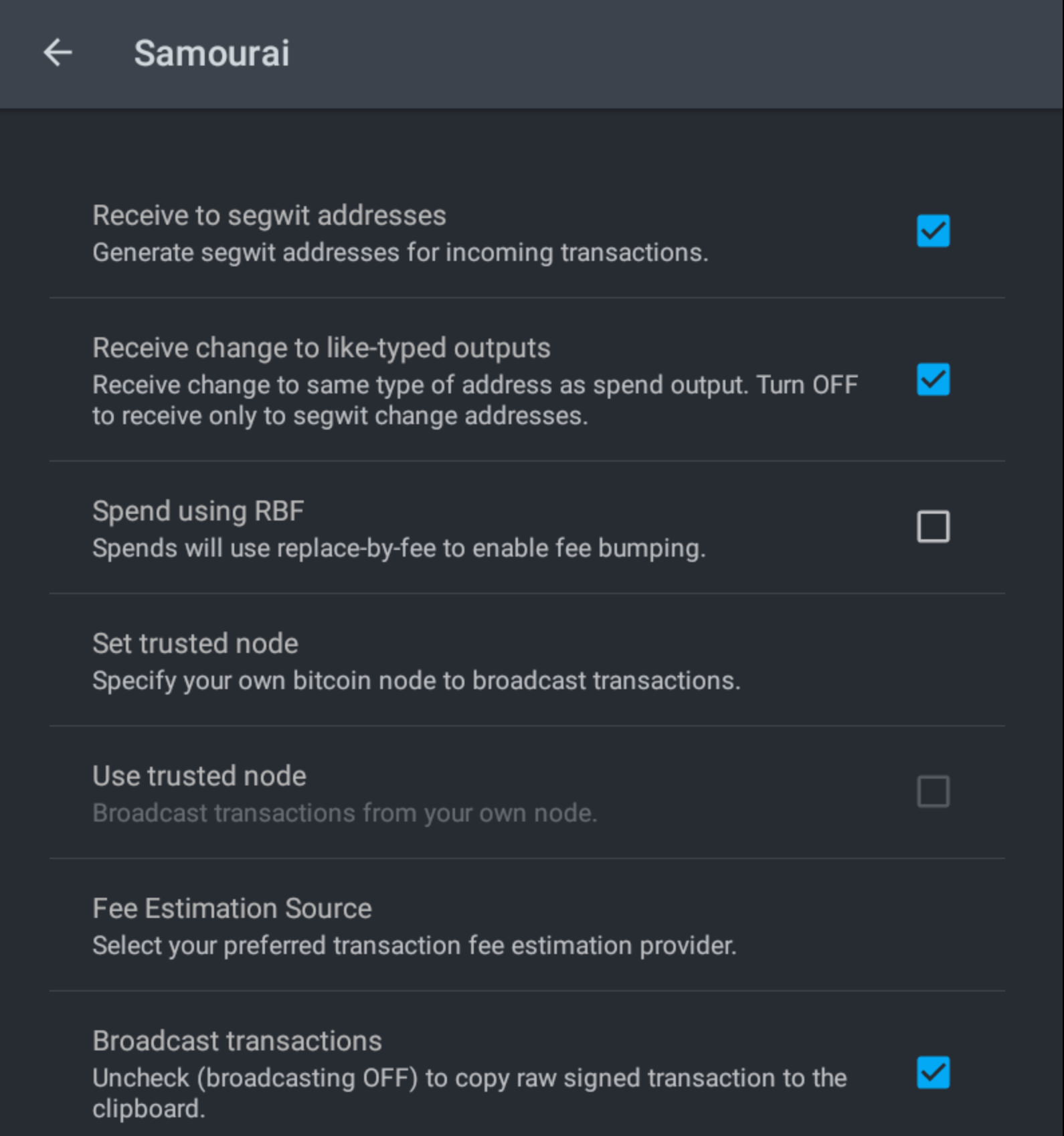
Task: Tap the 'Spend using RBF' label
Action: (x=198, y=511)
